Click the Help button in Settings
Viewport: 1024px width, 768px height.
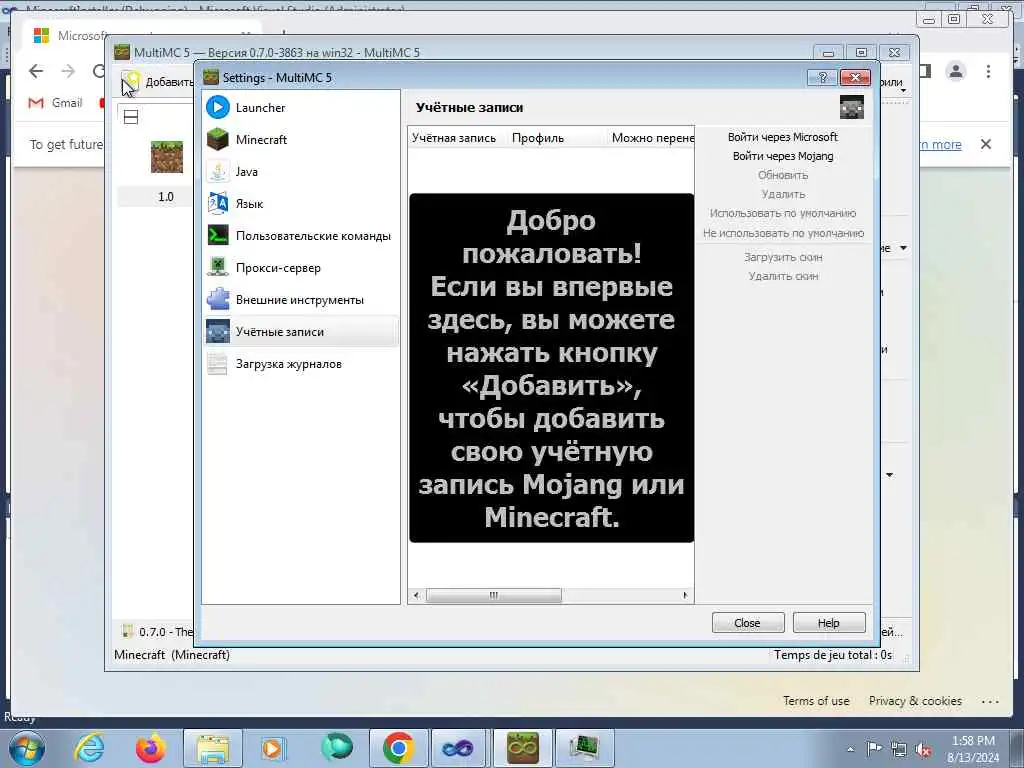[829, 623]
